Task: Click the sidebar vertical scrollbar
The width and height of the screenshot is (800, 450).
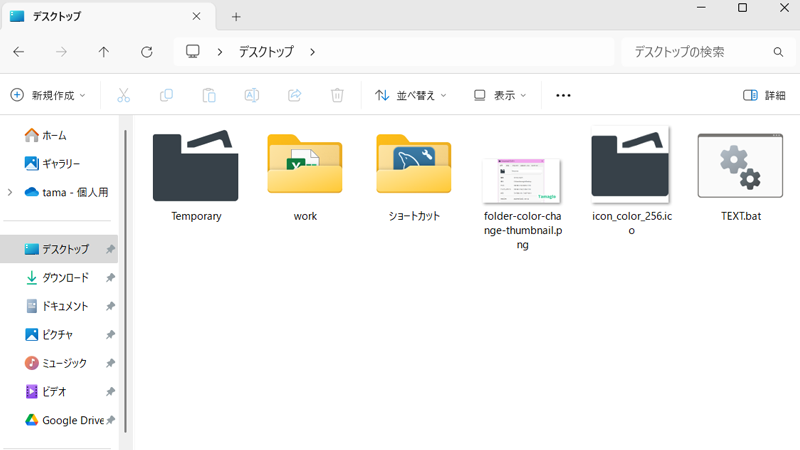Action: tap(126, 282)
